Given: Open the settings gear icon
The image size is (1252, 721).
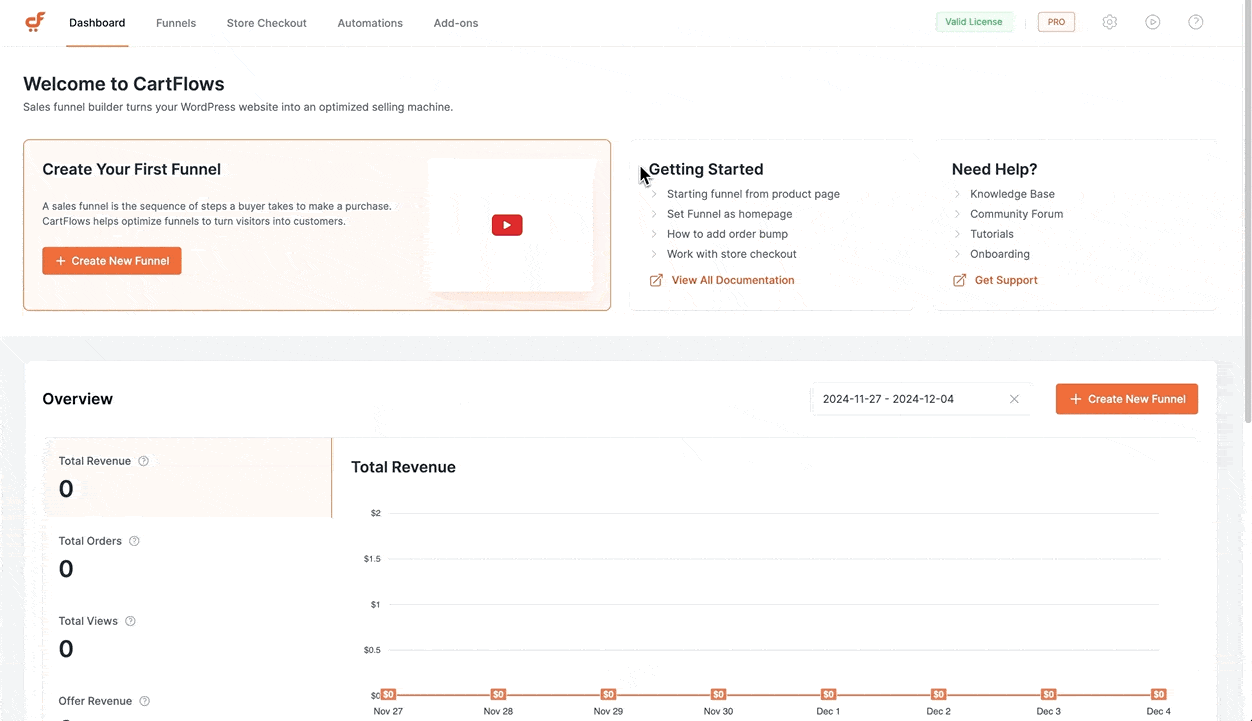Looking at the screenshot, I should [x=1109, y=22].
